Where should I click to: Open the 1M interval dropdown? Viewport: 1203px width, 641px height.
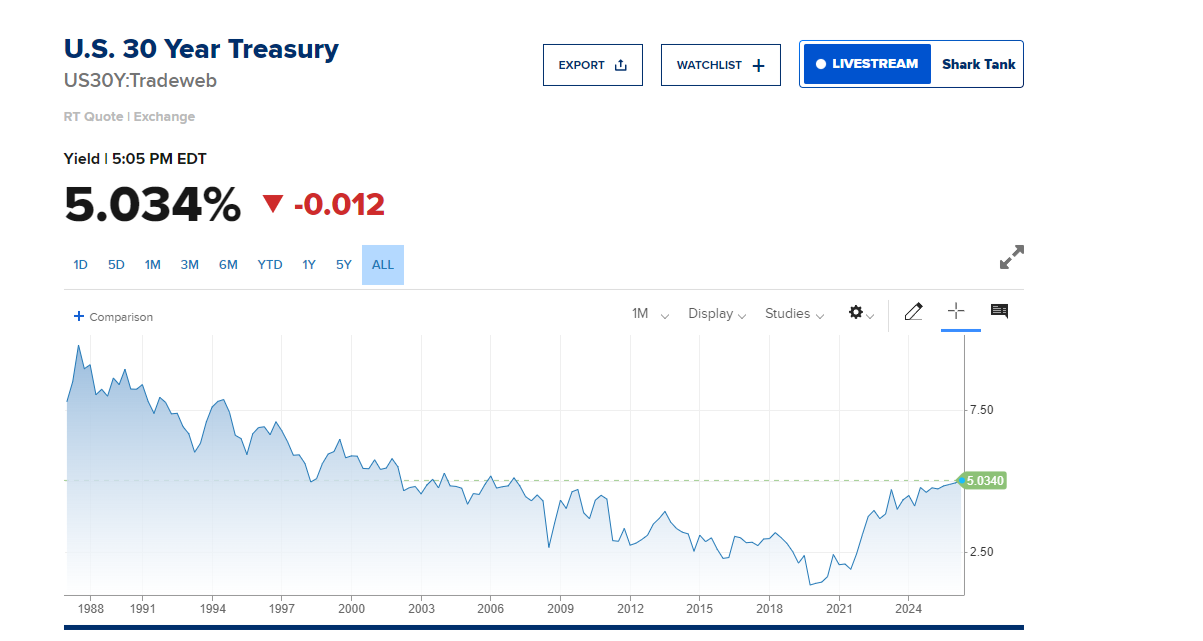[x=650, y=314]
